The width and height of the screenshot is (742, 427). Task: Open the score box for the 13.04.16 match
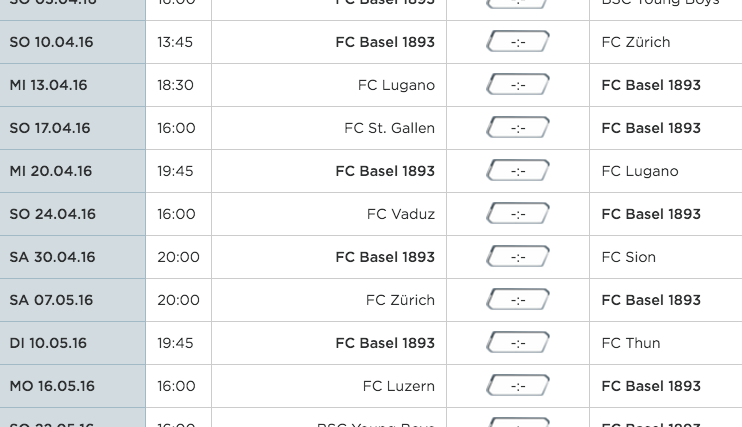coord(518,85)
